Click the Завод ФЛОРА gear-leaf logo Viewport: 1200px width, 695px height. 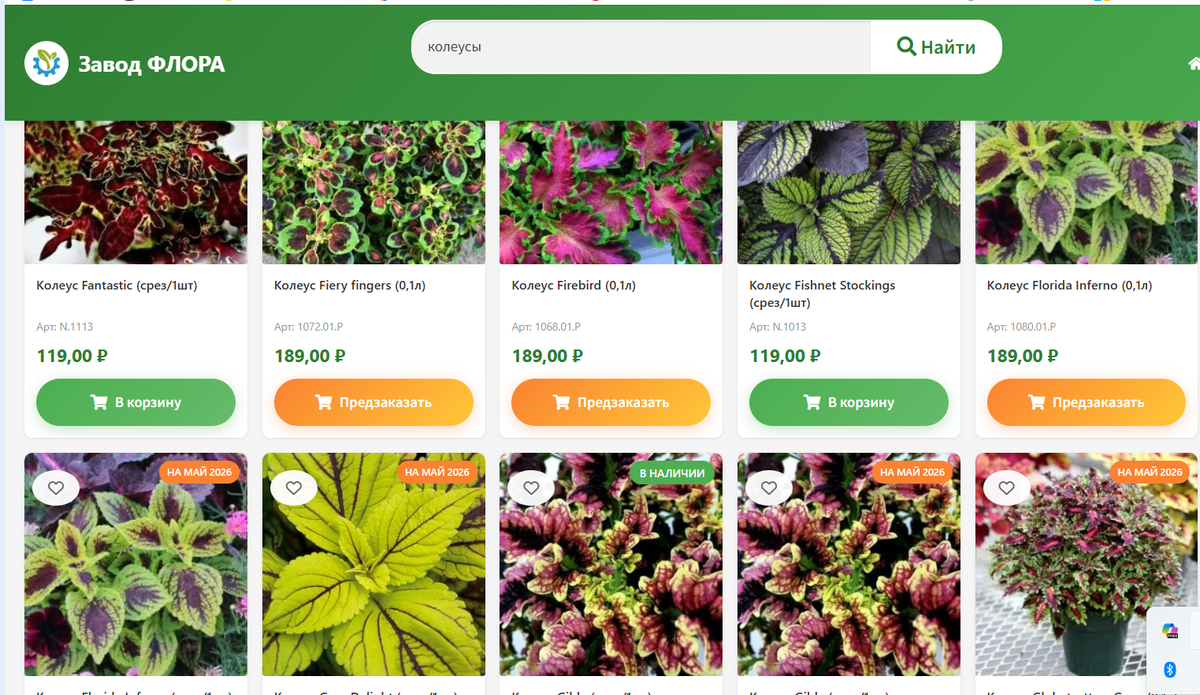[46, 64]
